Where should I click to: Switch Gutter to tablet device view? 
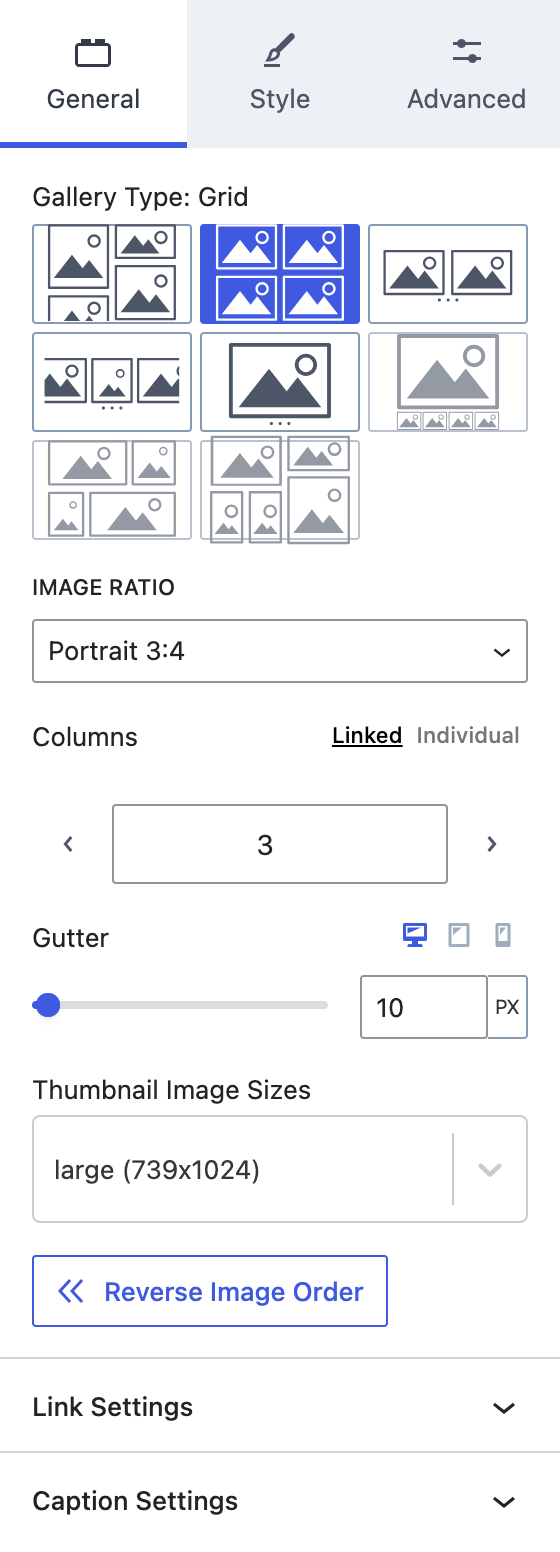(459, 936)
